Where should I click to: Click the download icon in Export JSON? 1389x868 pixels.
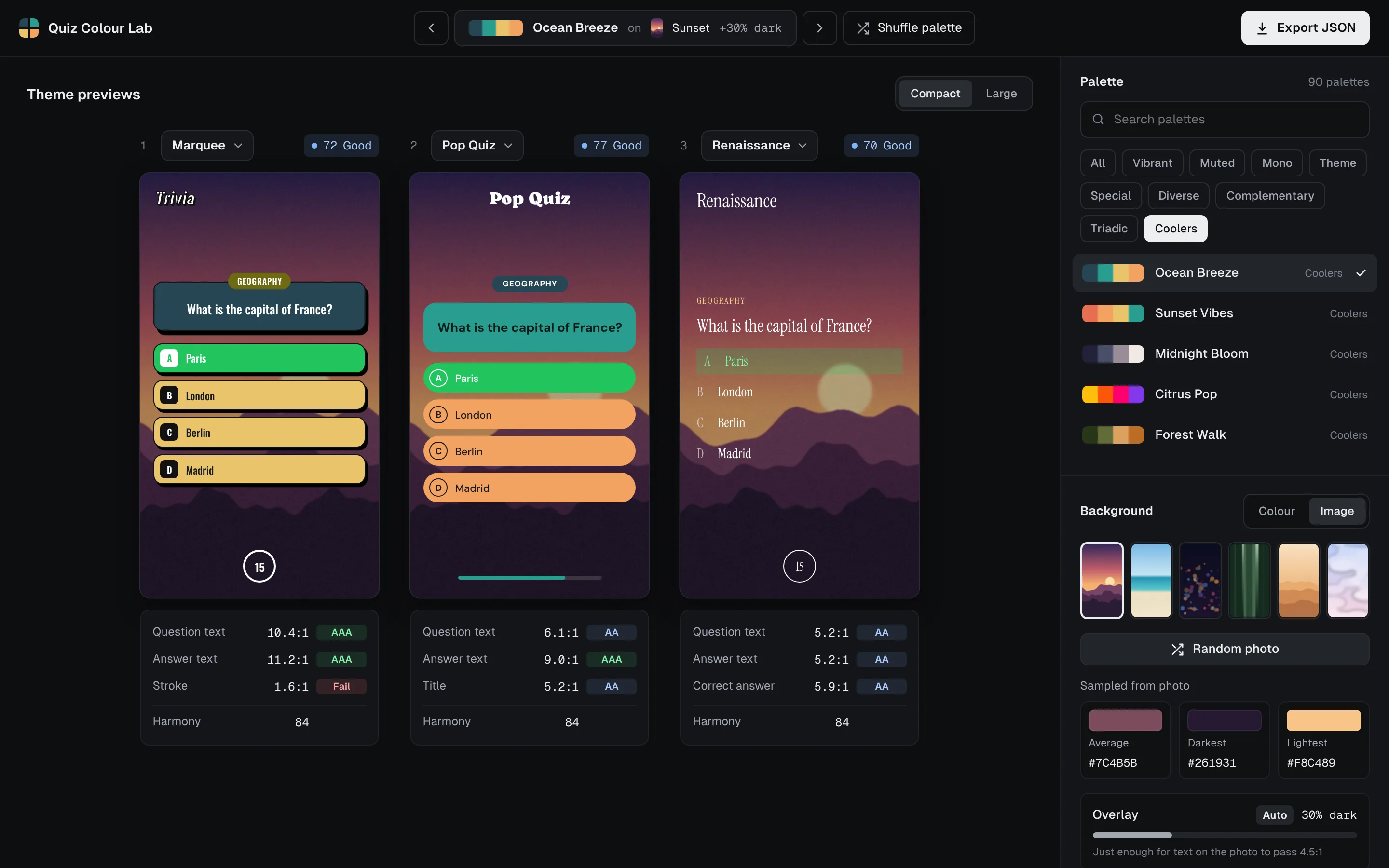tap(1262, 28)
